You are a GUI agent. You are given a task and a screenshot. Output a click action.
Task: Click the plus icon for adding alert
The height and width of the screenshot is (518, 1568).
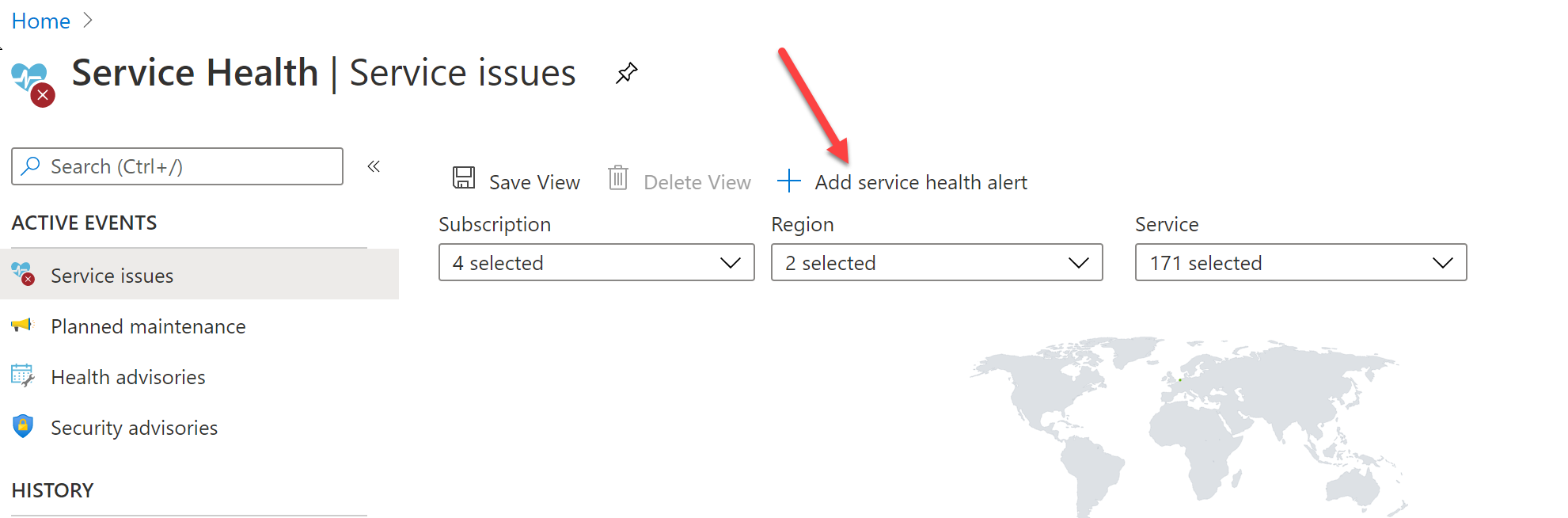pyautogui.click(x=788, y=181)
